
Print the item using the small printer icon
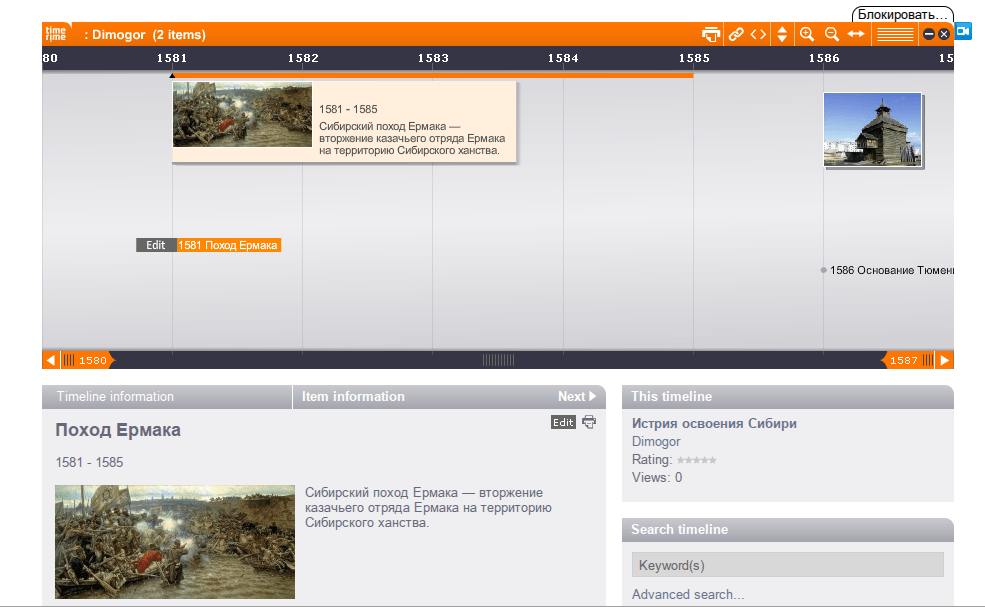click(589, 422)
